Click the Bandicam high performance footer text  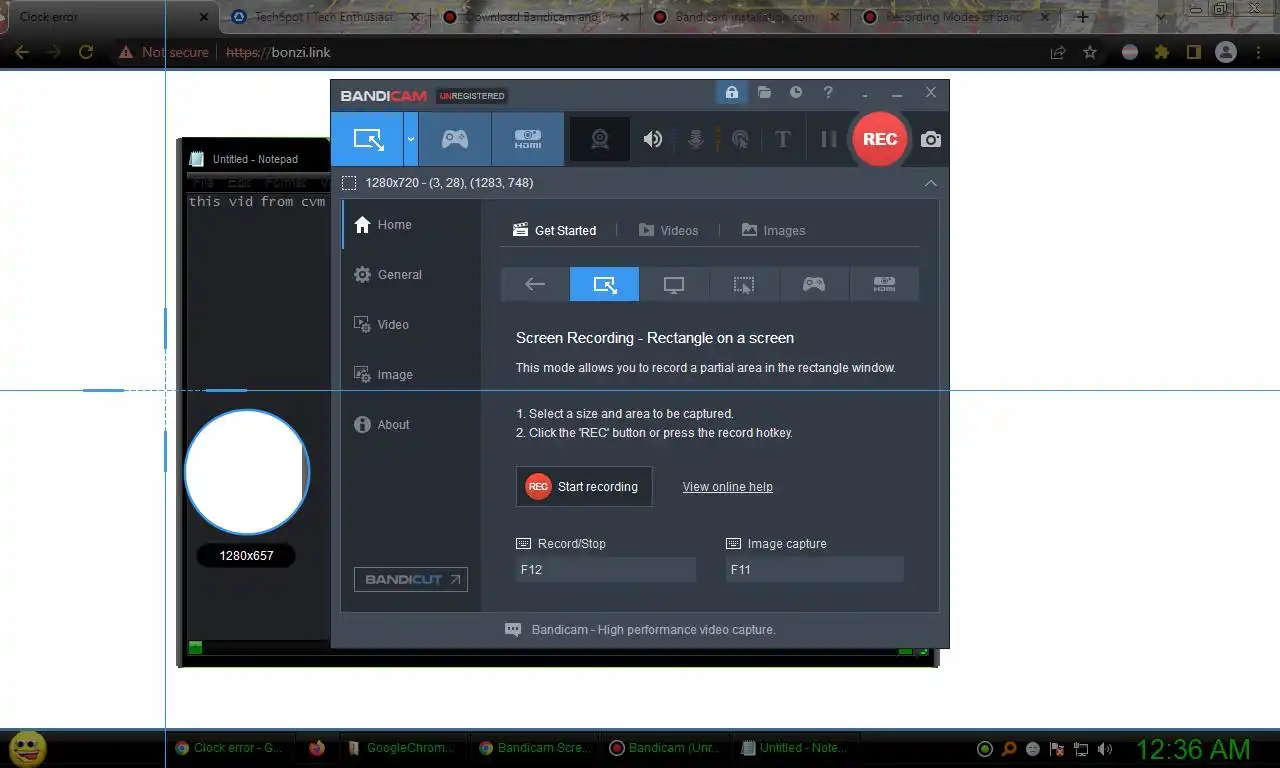coord(654,630)
